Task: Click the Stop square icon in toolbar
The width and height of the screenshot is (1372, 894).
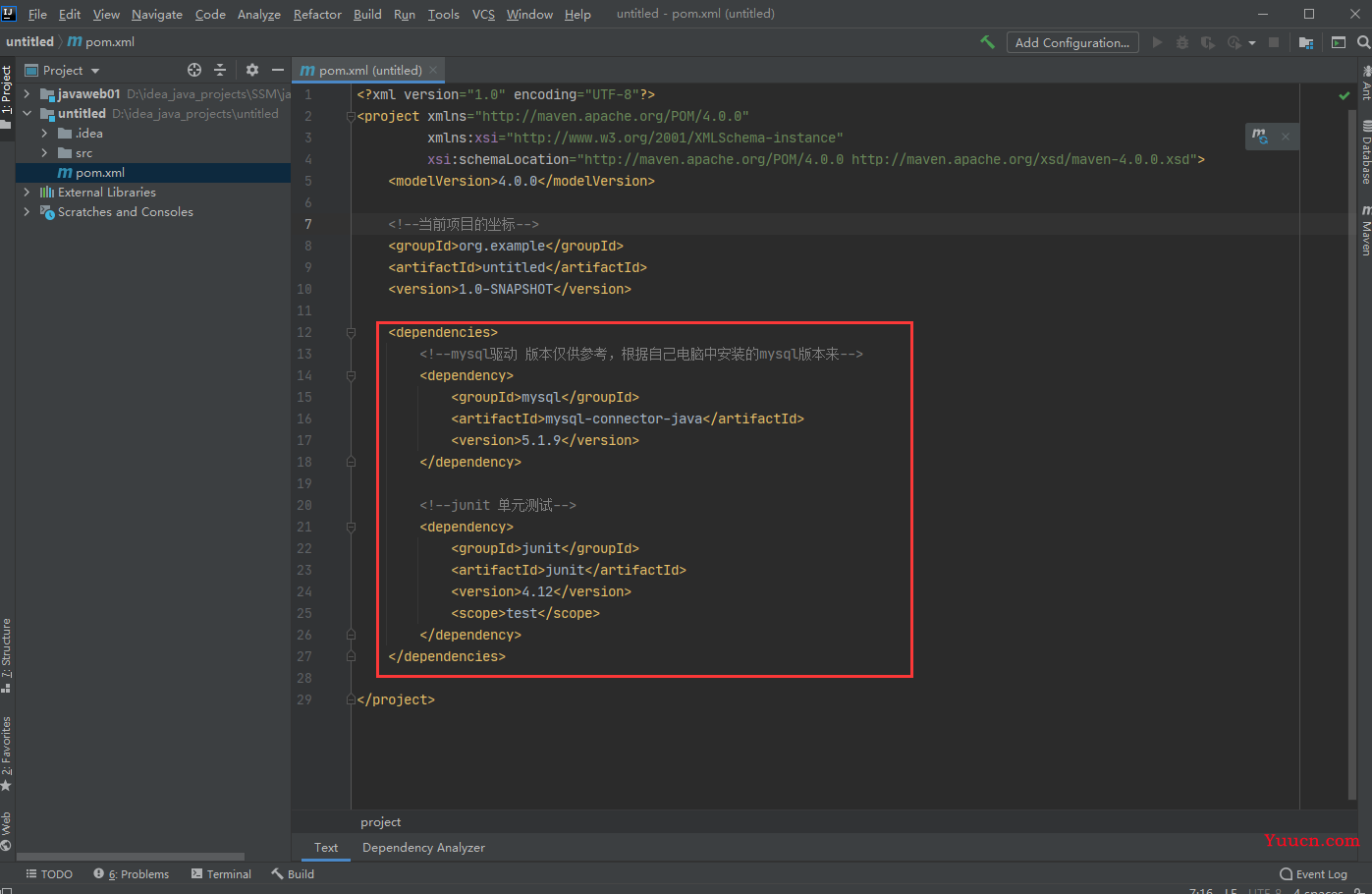Action: tap(1274, 42)
